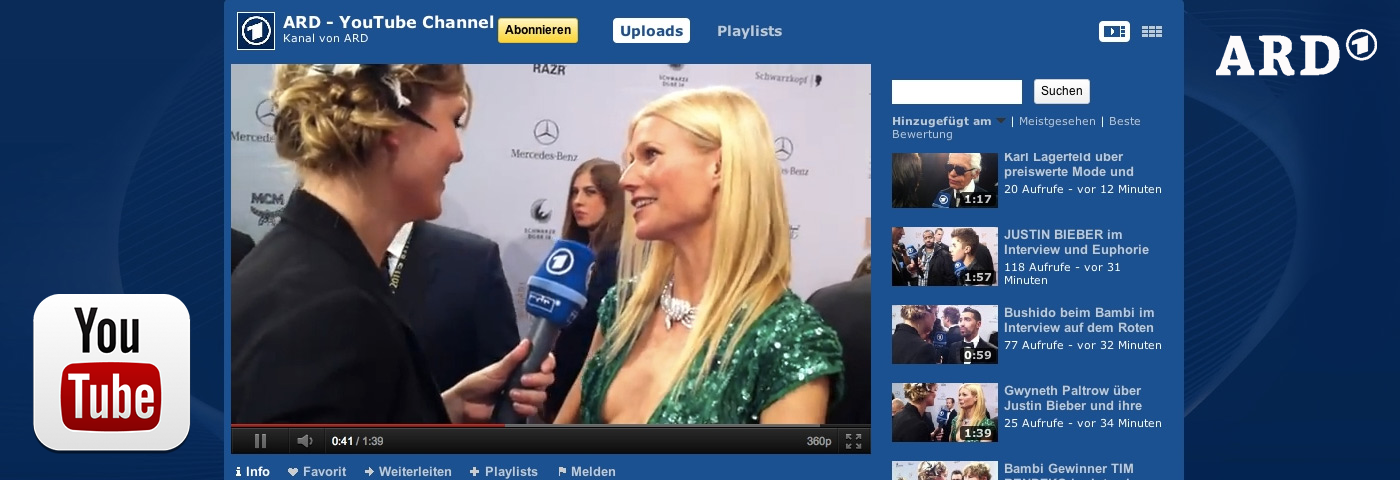Click '77 Aufrufe - vor 32 Minuten' text
Screen dimensions: 1400x480
(1083, 345)
